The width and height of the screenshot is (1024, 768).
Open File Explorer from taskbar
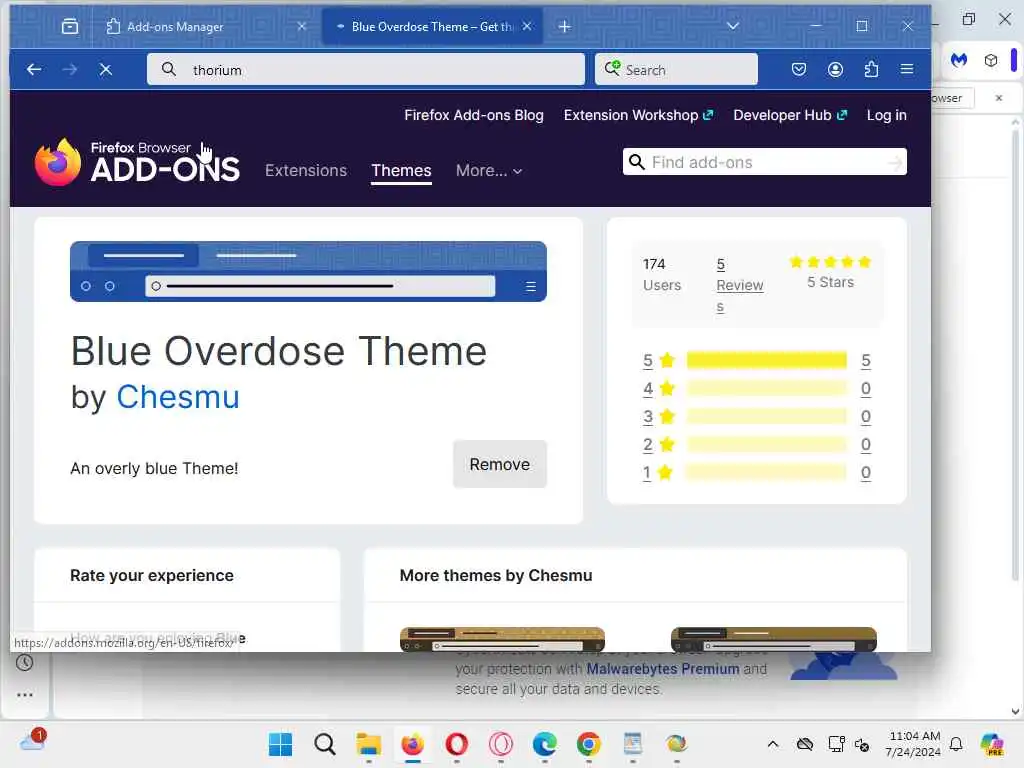pyautogui.click(x=368, y=744)
